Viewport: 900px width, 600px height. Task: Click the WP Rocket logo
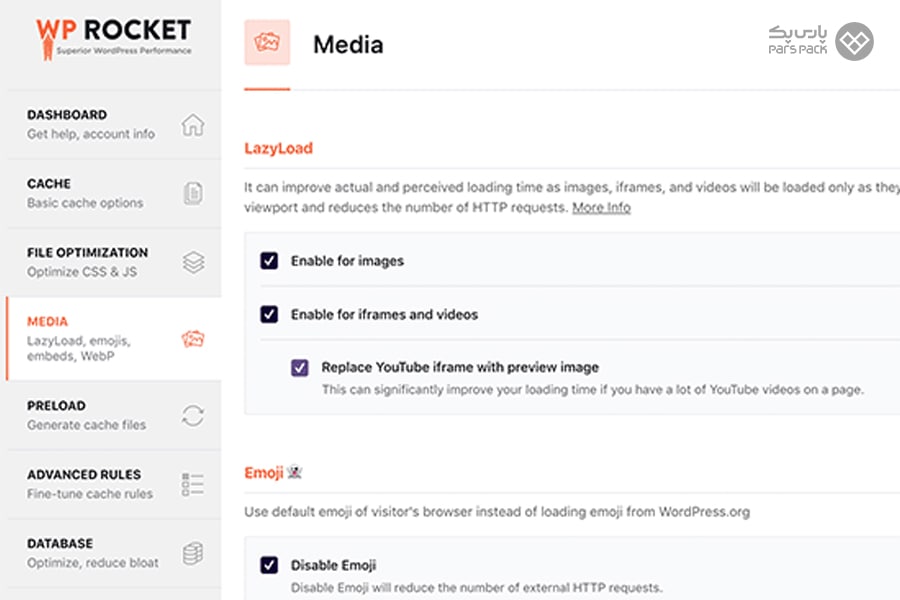113,38
